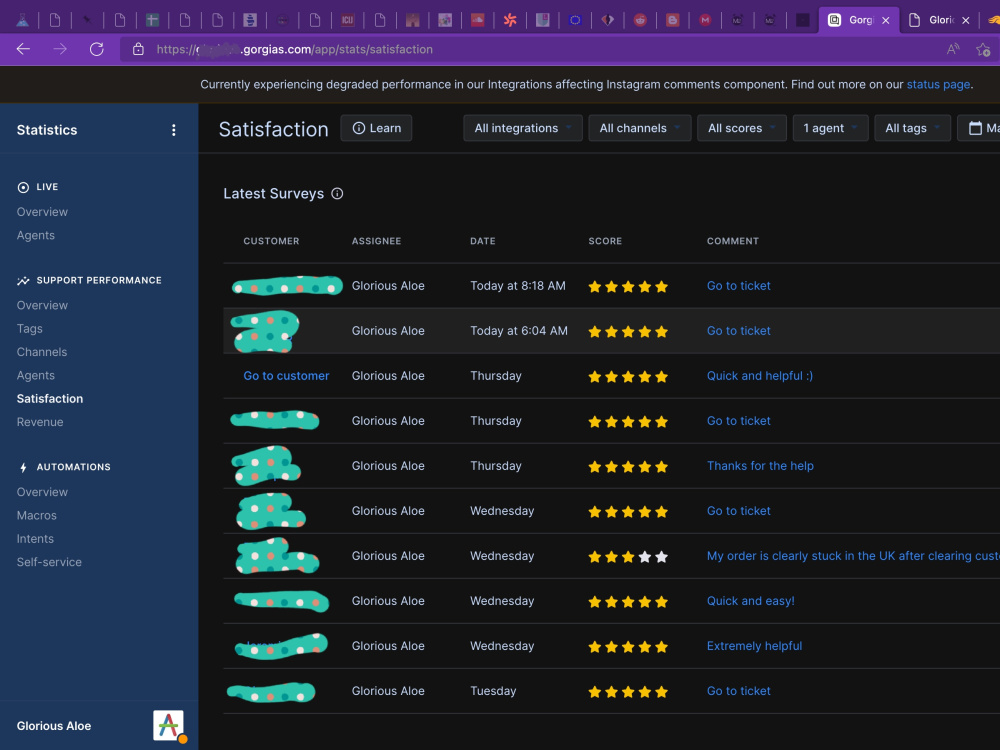Viewport: 1000px width, 750px height.
Task: Open the status page link
Action: [938, 84]
